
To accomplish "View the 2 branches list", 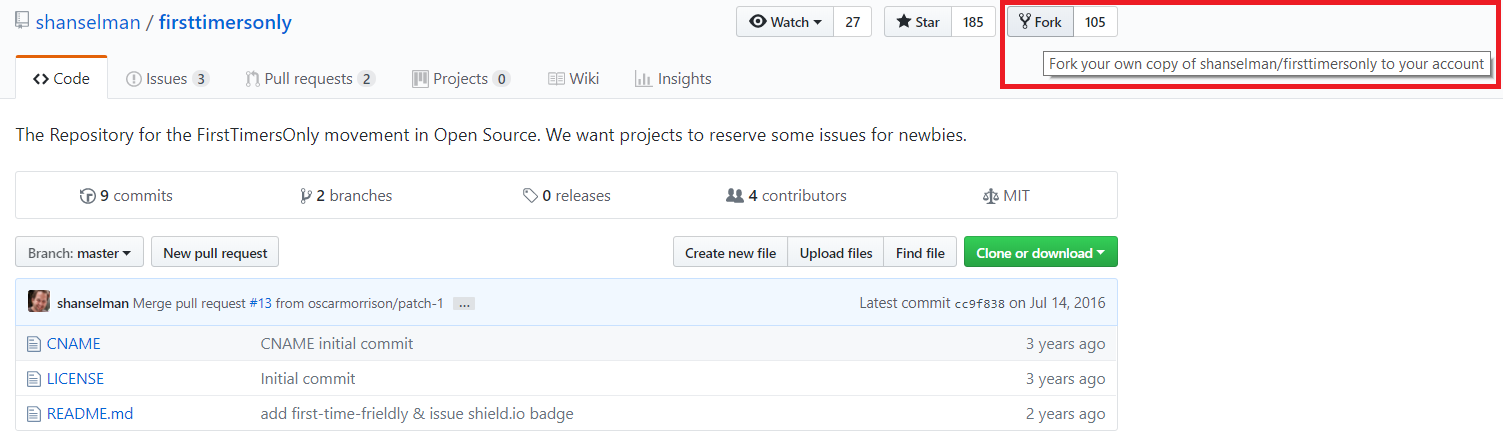I will tap(346, 196).
